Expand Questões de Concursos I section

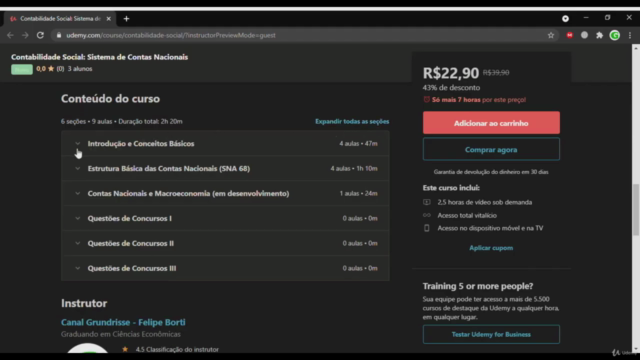point(225,218)
